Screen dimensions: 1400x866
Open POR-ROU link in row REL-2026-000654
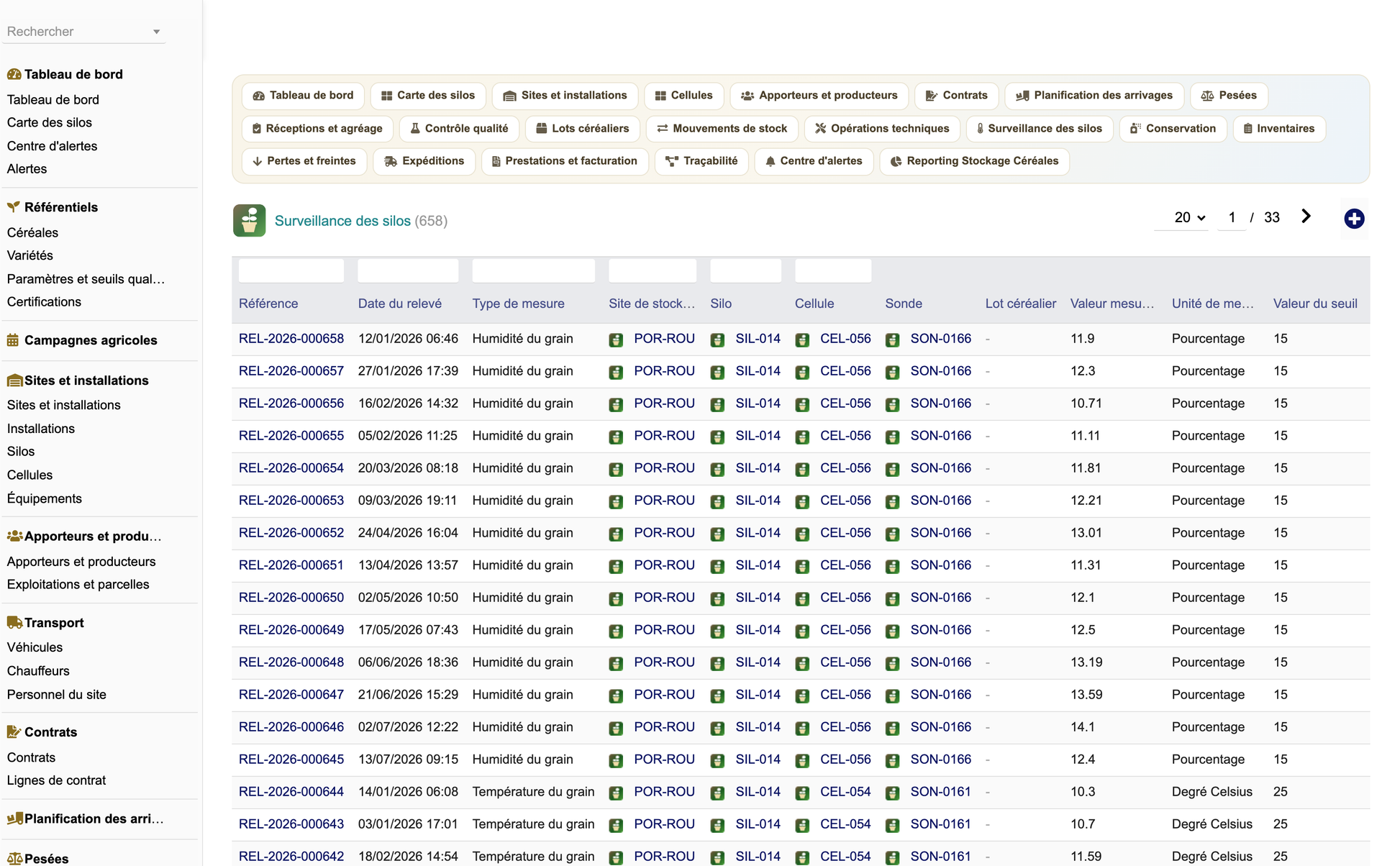pyautogui.click(x=664, y=468)
